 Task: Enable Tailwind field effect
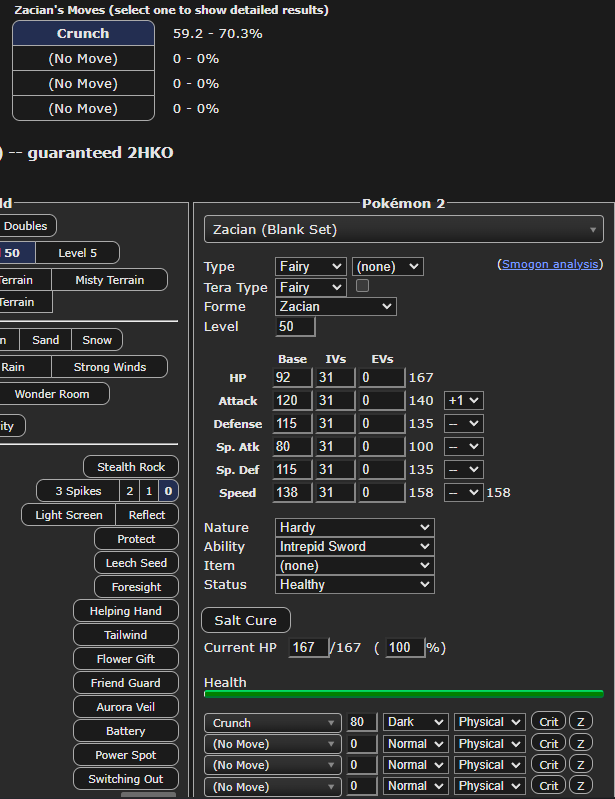coord(125,635)
